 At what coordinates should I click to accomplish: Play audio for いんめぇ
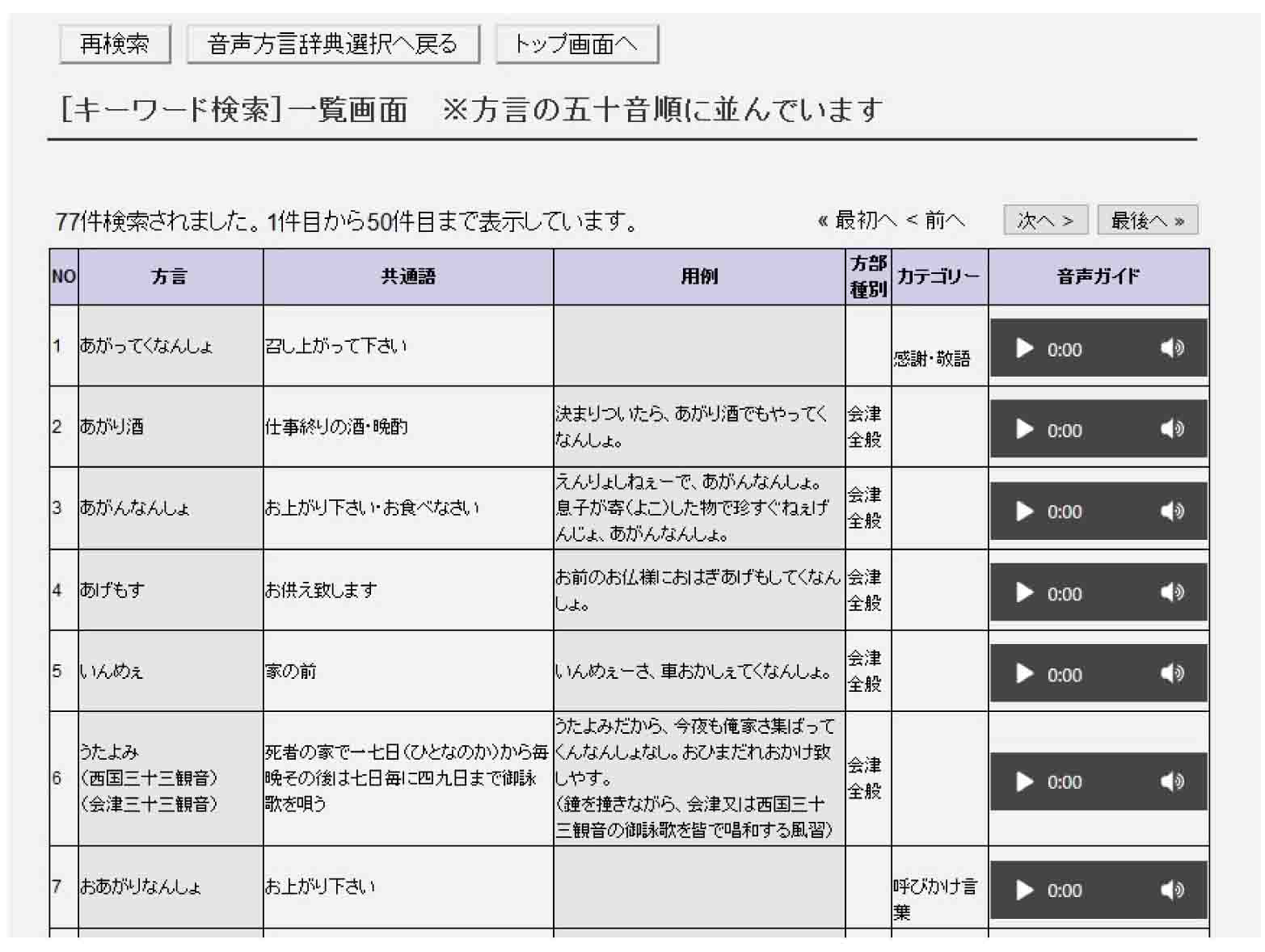click(1025, 673)
